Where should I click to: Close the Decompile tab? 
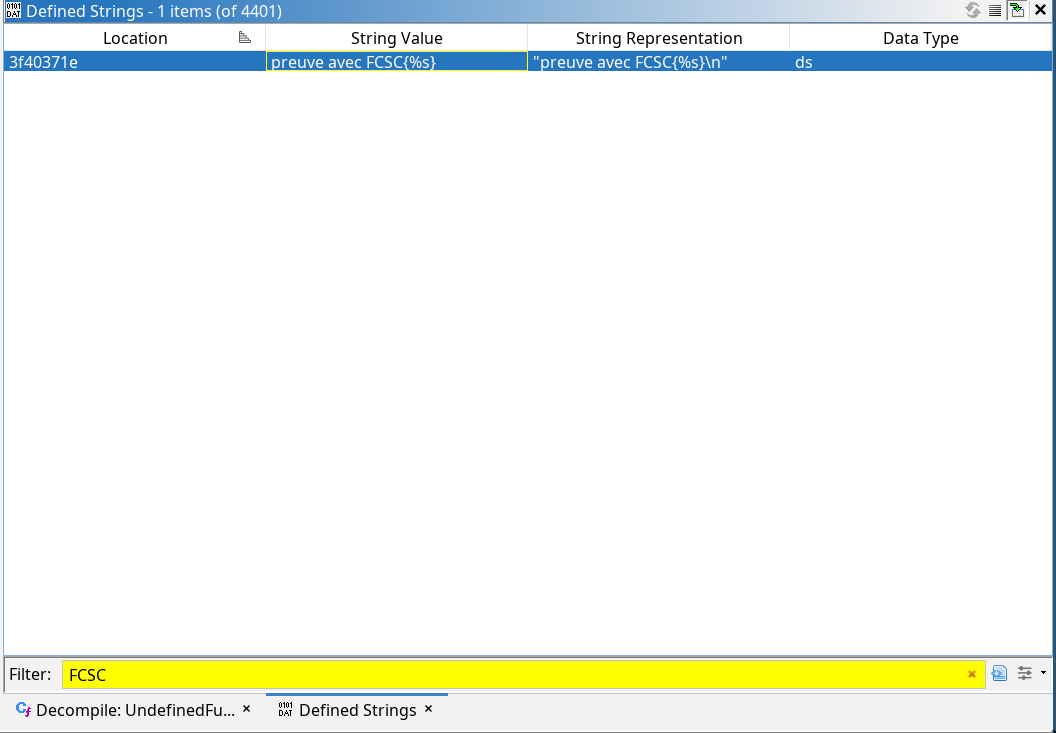click(246, 709)
